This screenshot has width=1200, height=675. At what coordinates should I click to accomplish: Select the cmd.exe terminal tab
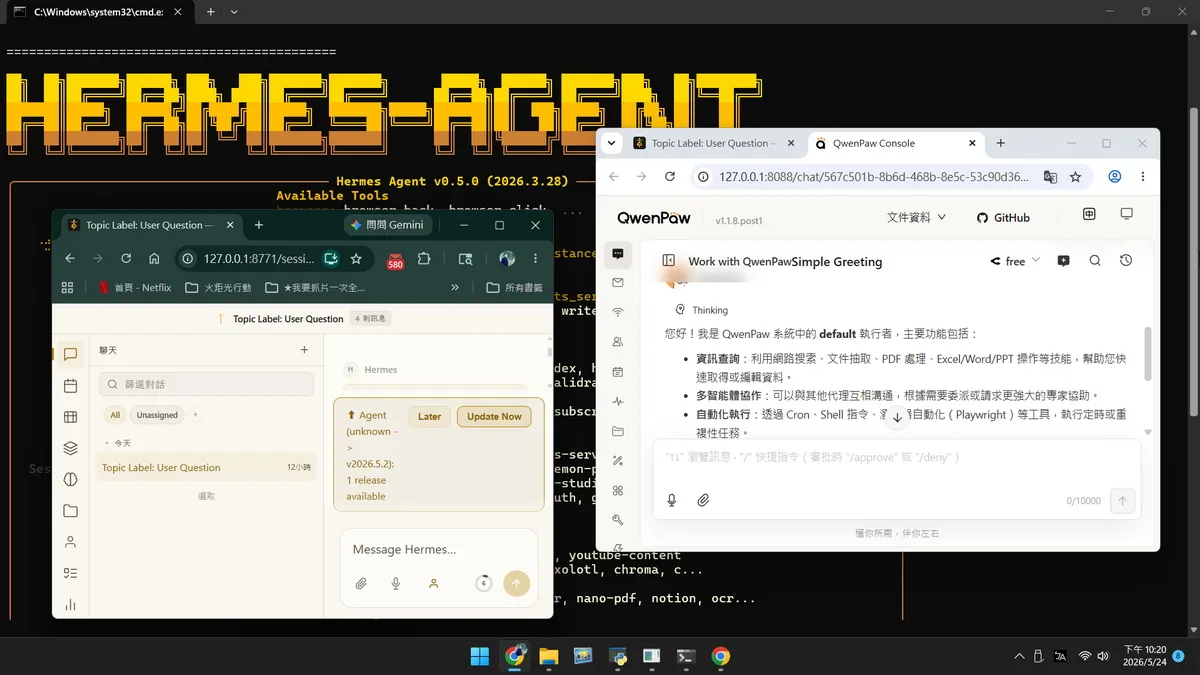[x=98, y=12]
